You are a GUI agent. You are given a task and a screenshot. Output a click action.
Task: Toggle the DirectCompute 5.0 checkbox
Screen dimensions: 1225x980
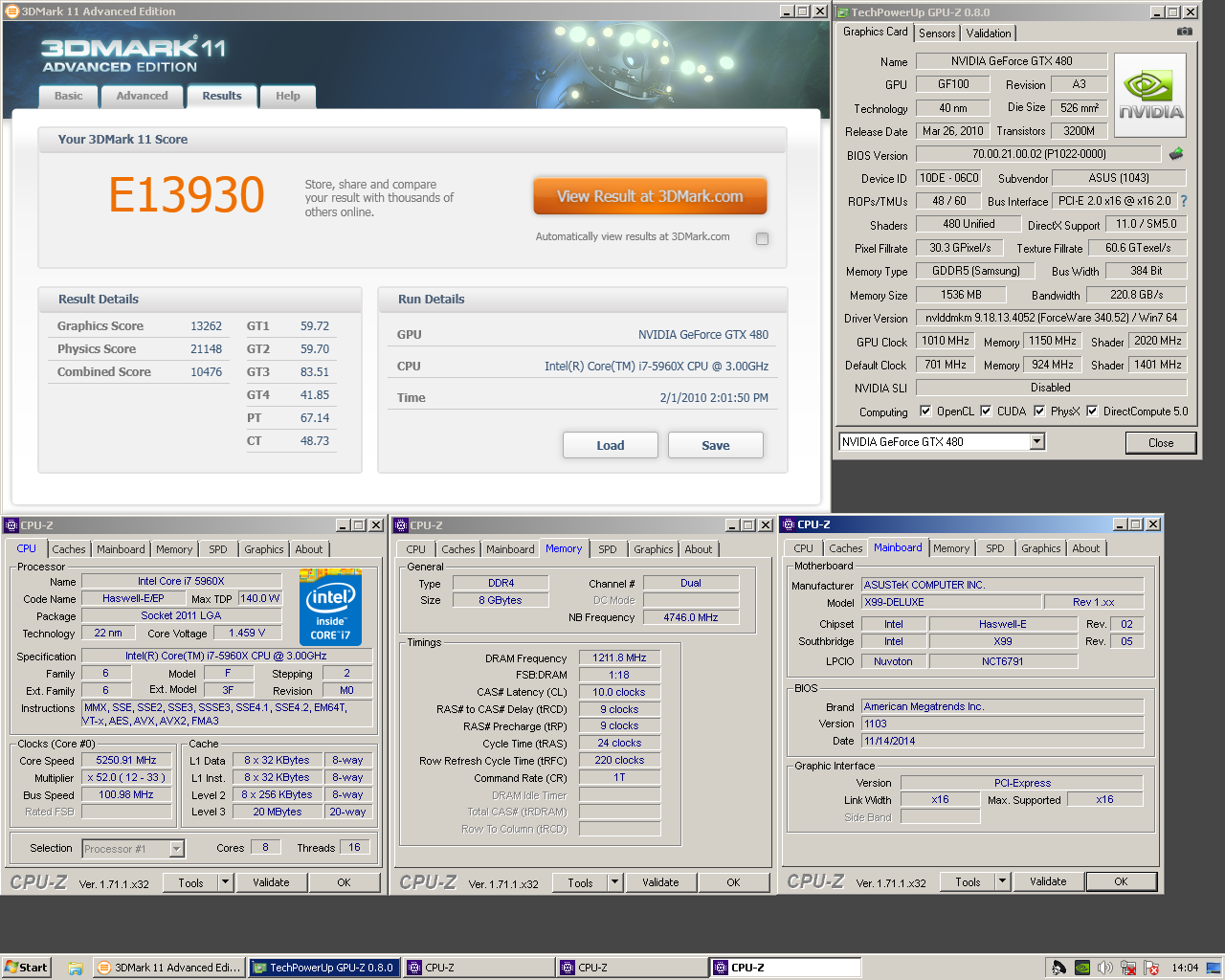tap(1092, 412)
